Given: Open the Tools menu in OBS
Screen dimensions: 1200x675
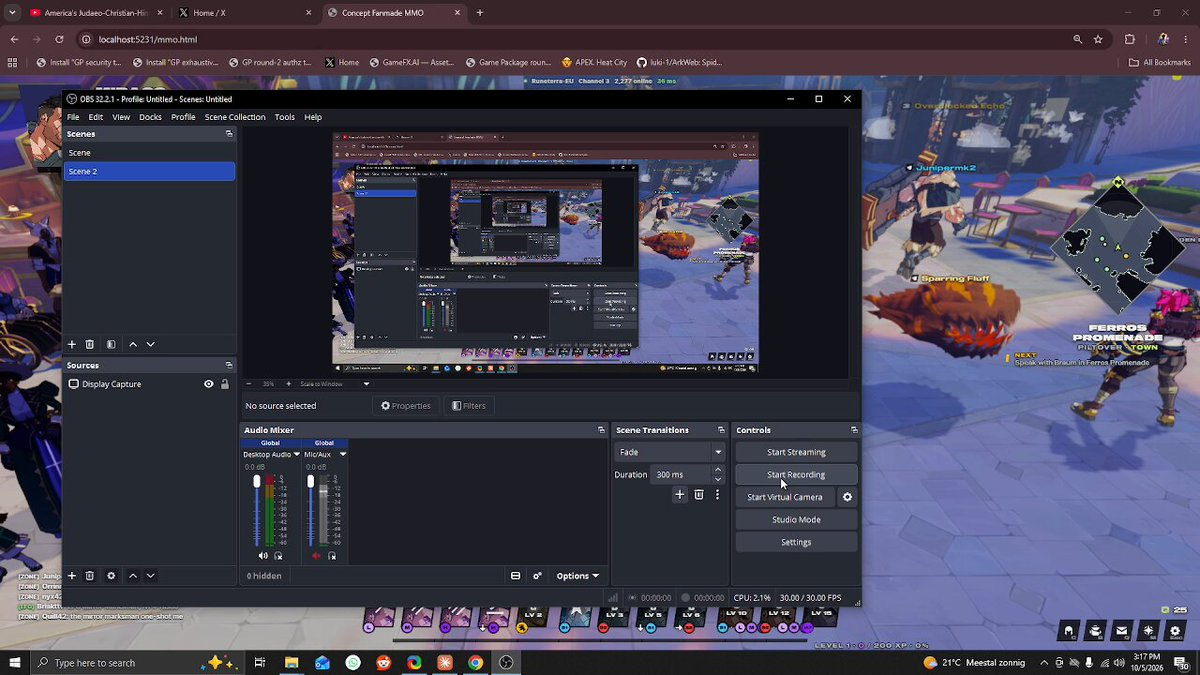Looking at the screenshot, I should (x=285, y=117).
